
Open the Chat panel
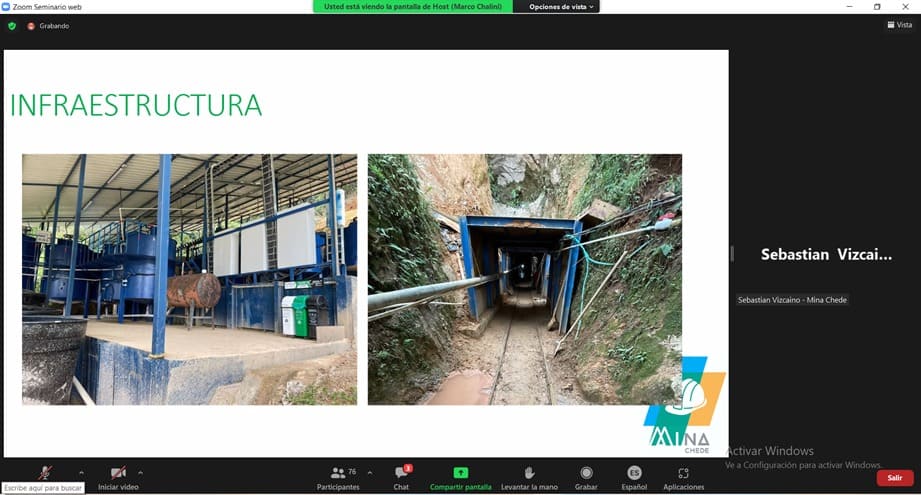[x=402, y=478]
